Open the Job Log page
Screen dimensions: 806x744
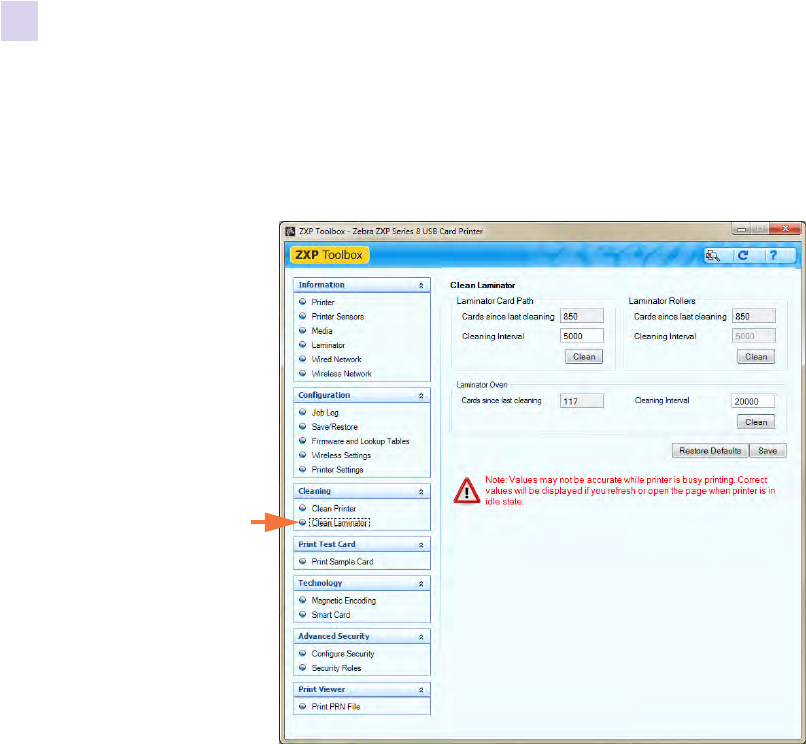pyautogui.click(x=325, y=412)
